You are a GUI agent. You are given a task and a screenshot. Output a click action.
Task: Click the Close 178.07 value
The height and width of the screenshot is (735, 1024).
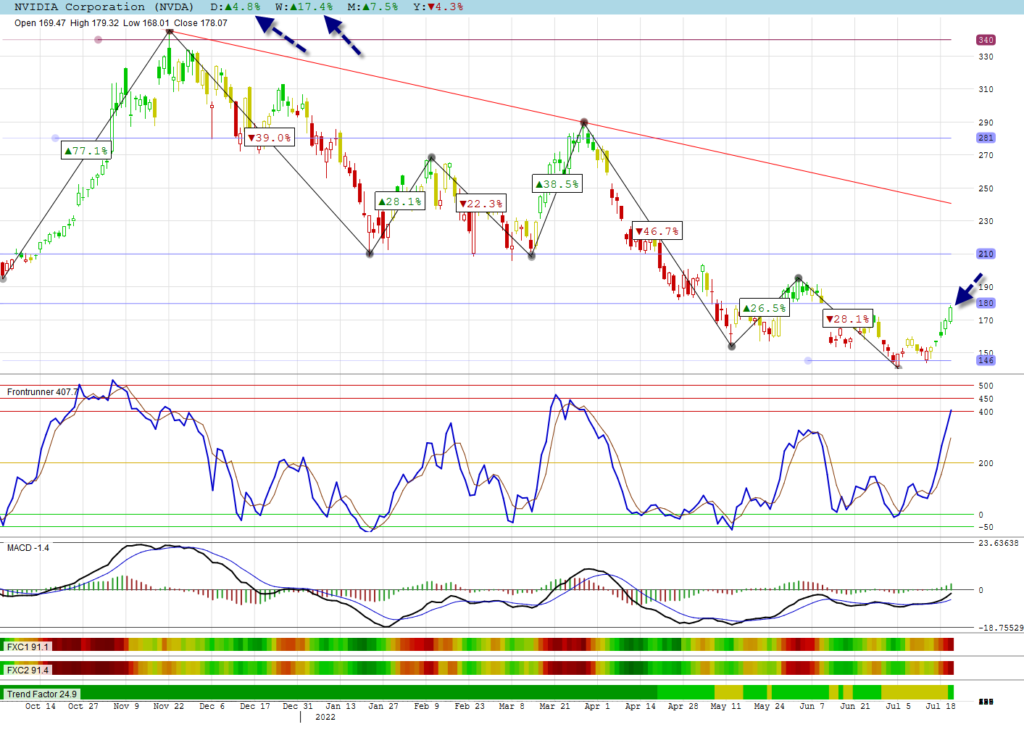(200, 23)
